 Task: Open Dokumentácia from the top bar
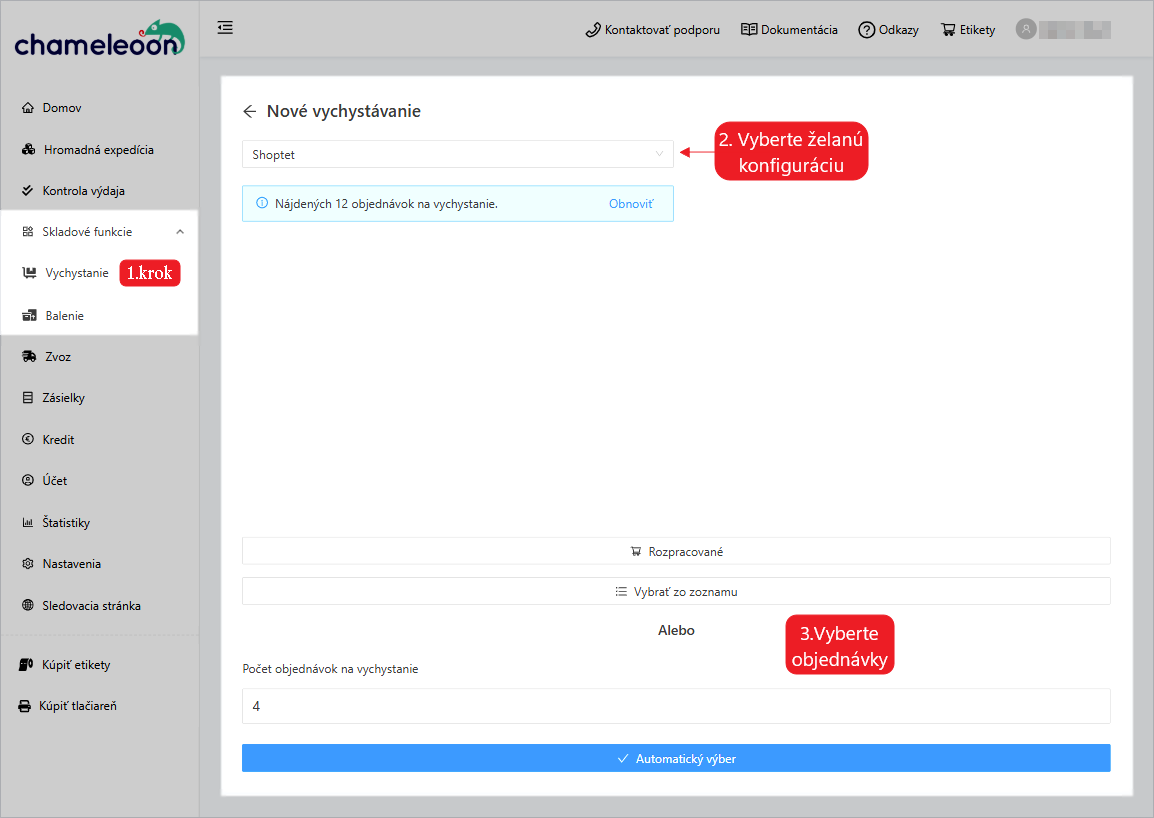[789, 30]
